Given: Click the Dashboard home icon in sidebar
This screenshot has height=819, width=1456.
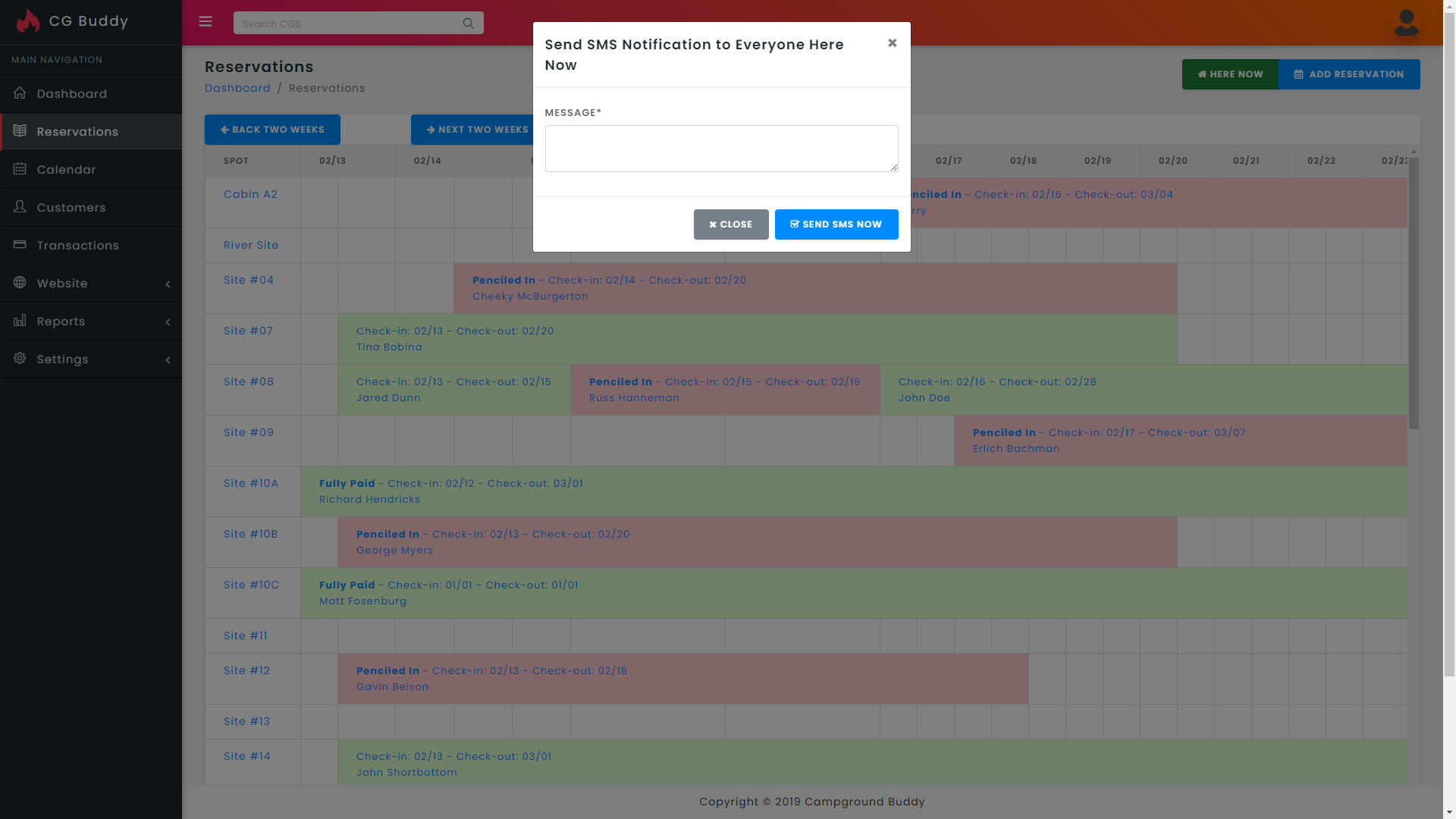Looking at the screenshot, I should [x=20, y=93].
